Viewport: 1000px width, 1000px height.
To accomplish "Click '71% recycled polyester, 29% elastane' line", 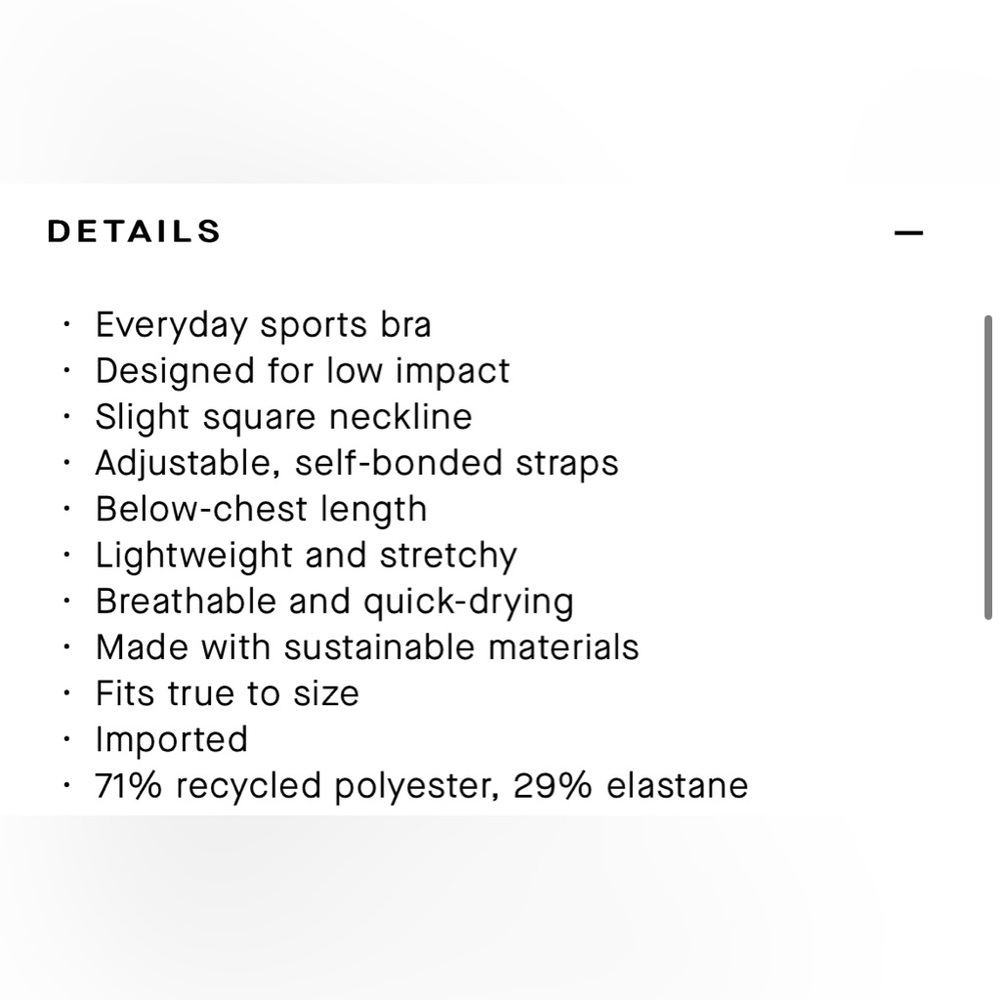I will [422, 786].
